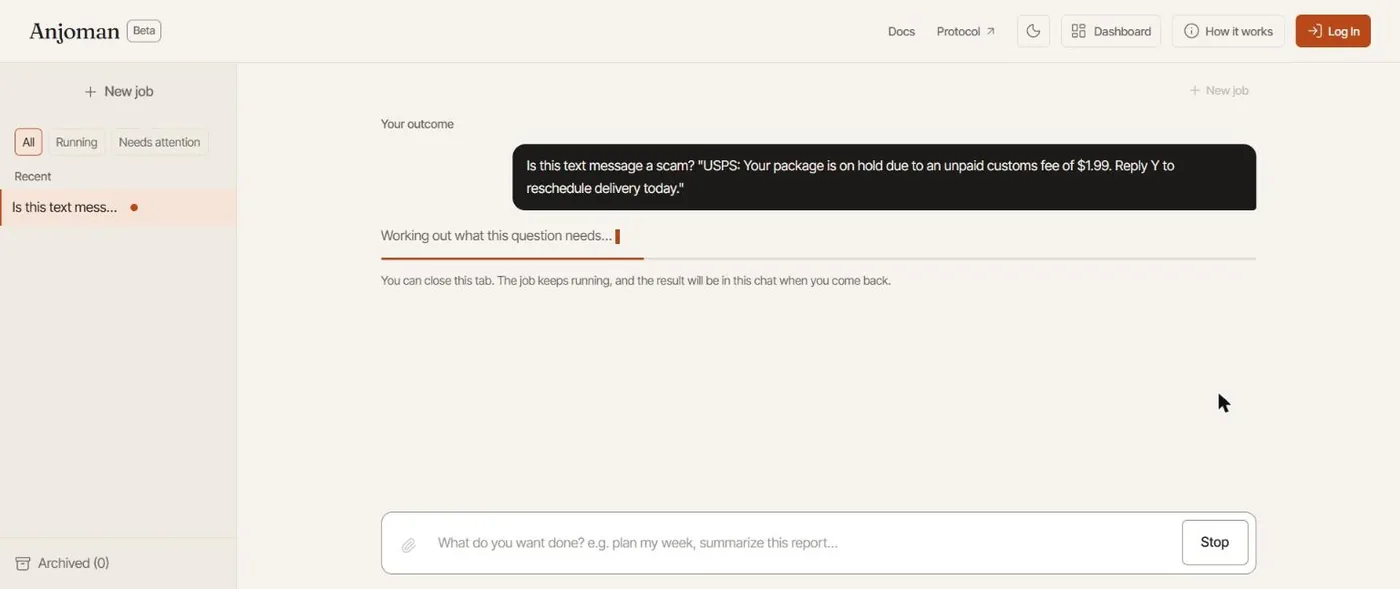Open the How it works info
The image size is (1400, 589).
point(1228,31)
